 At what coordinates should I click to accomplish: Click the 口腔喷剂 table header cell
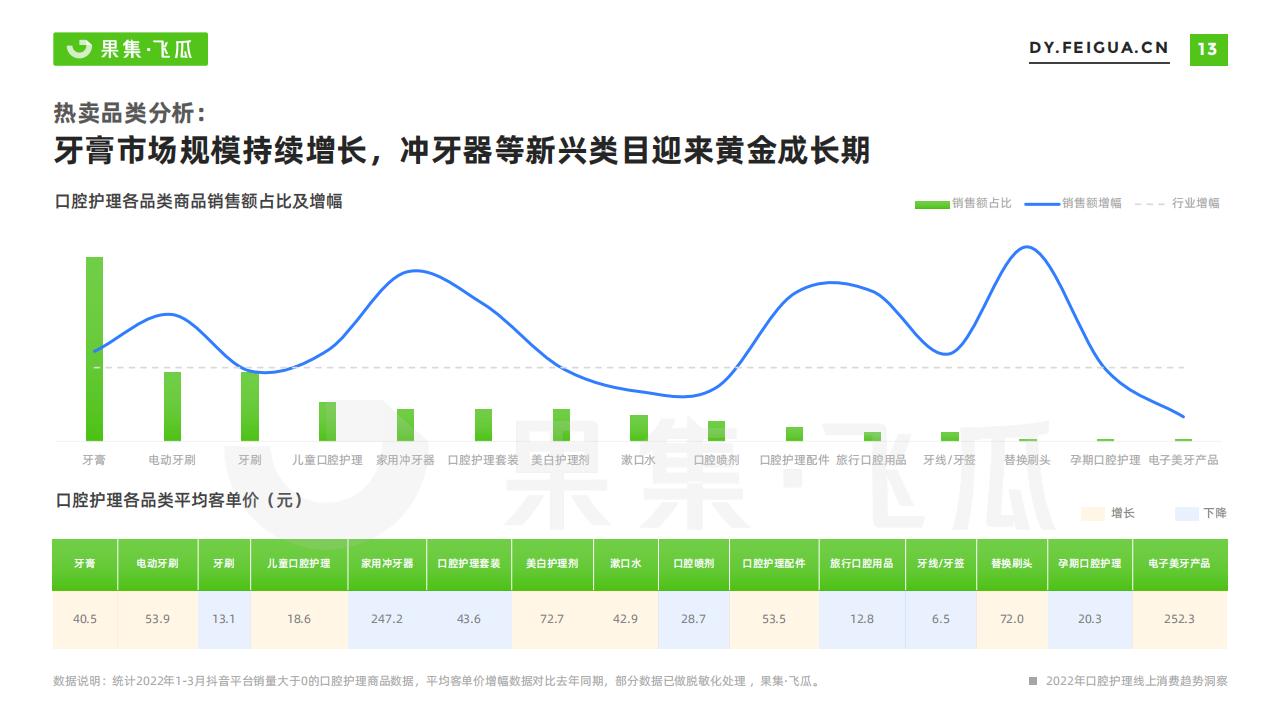pos(694,564)
